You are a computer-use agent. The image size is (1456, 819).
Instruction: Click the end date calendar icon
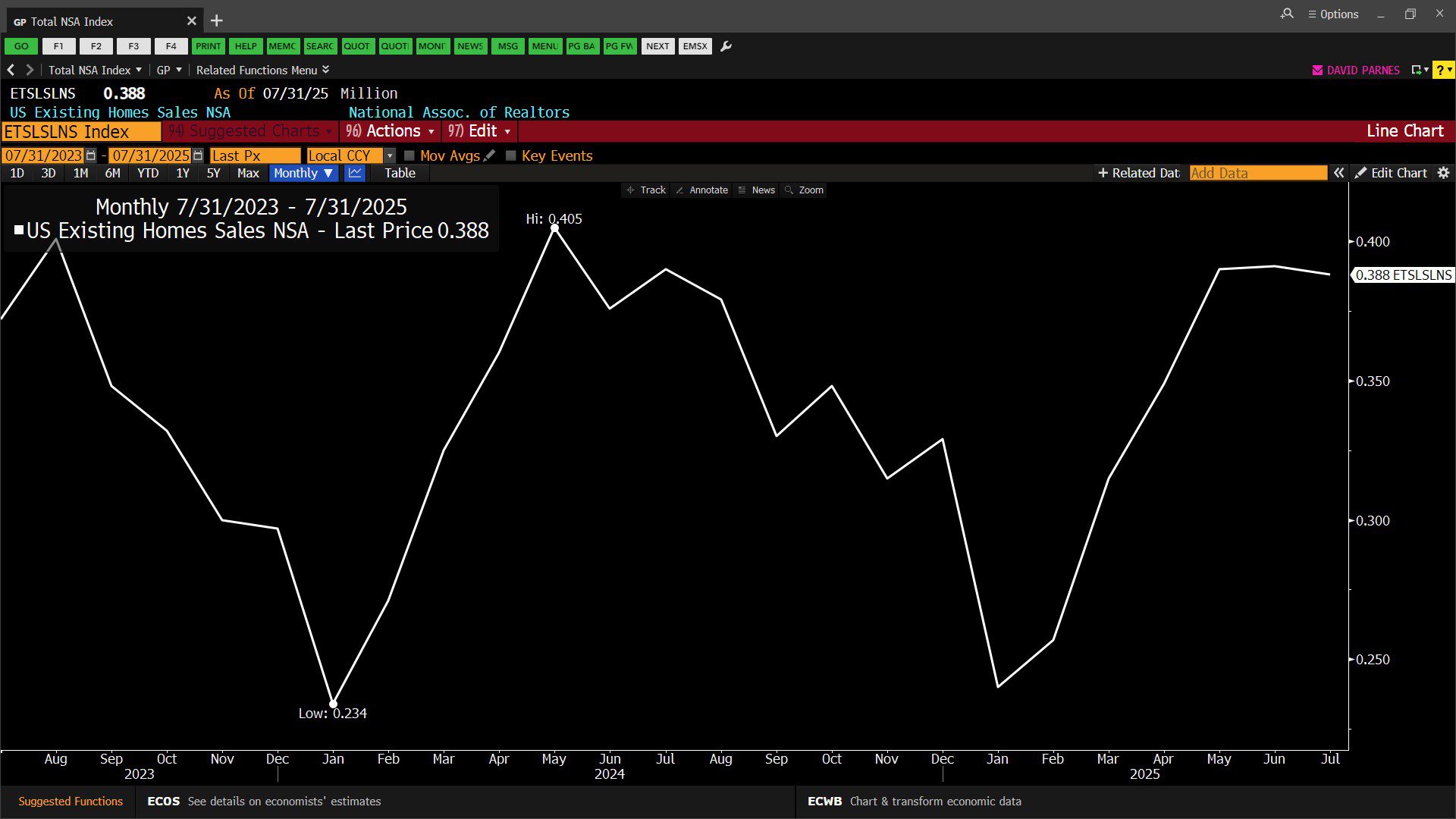198,155
